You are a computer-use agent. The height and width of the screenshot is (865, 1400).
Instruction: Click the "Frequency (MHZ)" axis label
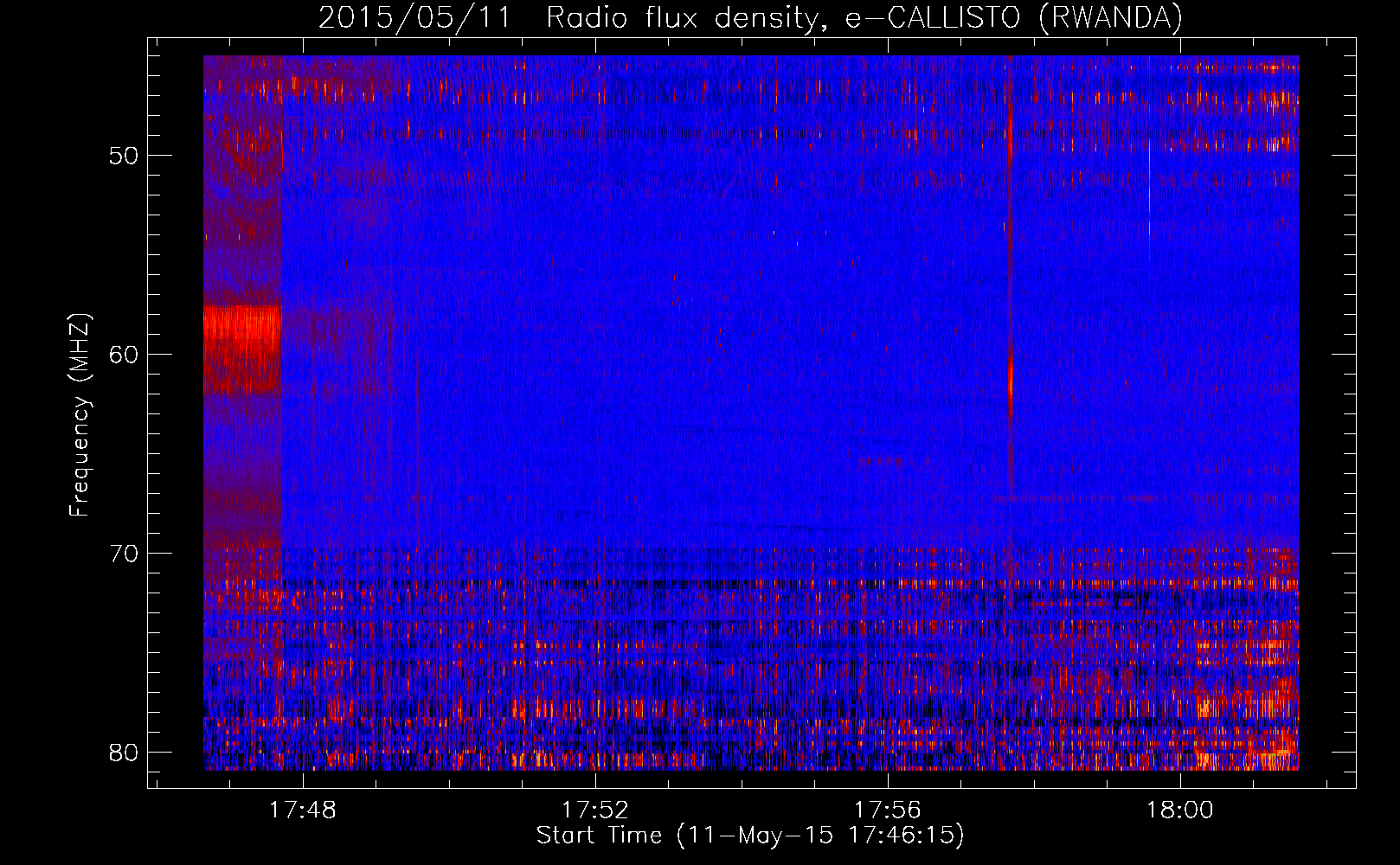[80, 415]
